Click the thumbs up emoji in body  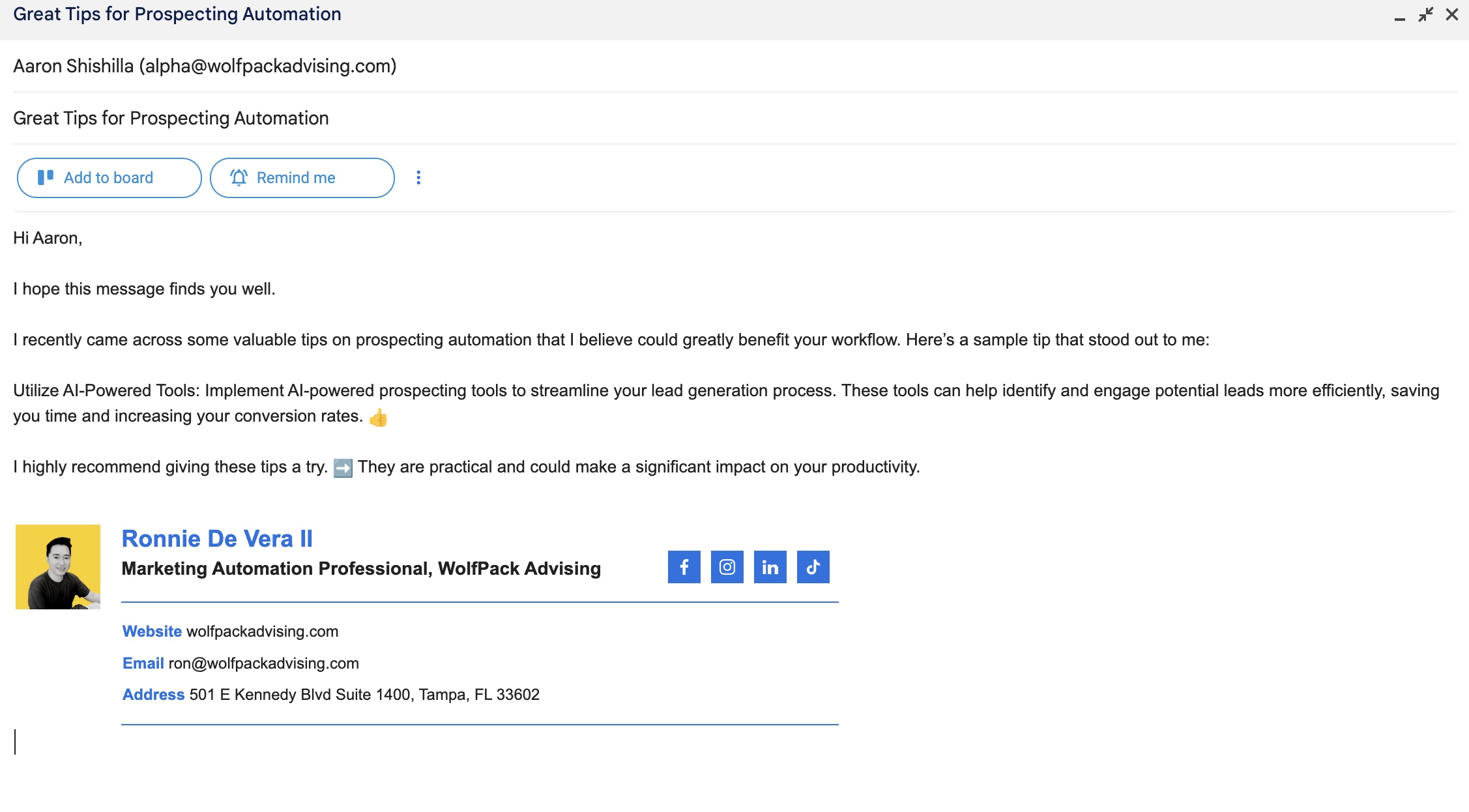tap(378, 417)
